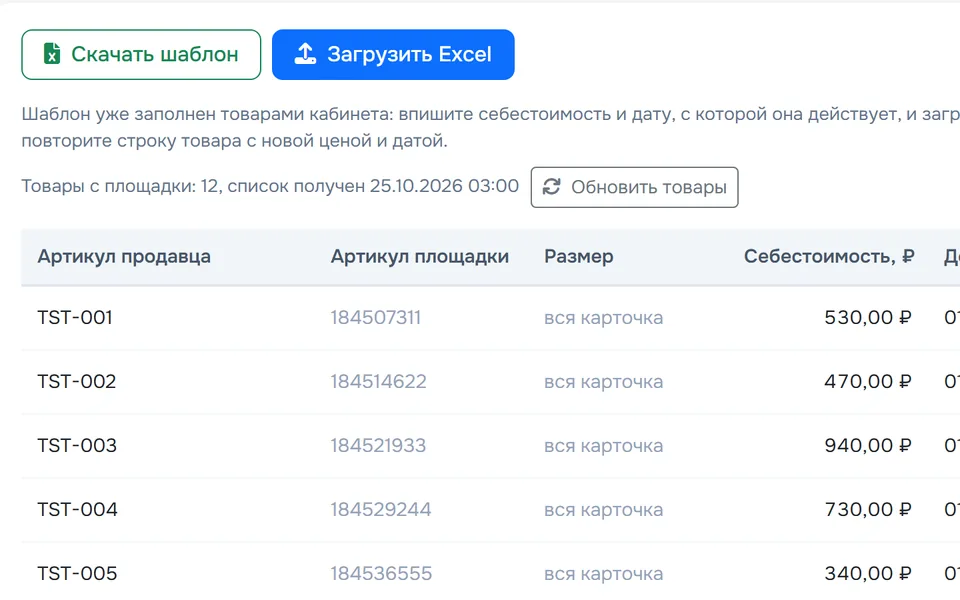This screenshot has width=960, height=600.
Task: Download the template via Скачать шаблон text
Action: [x=155, y=54]
